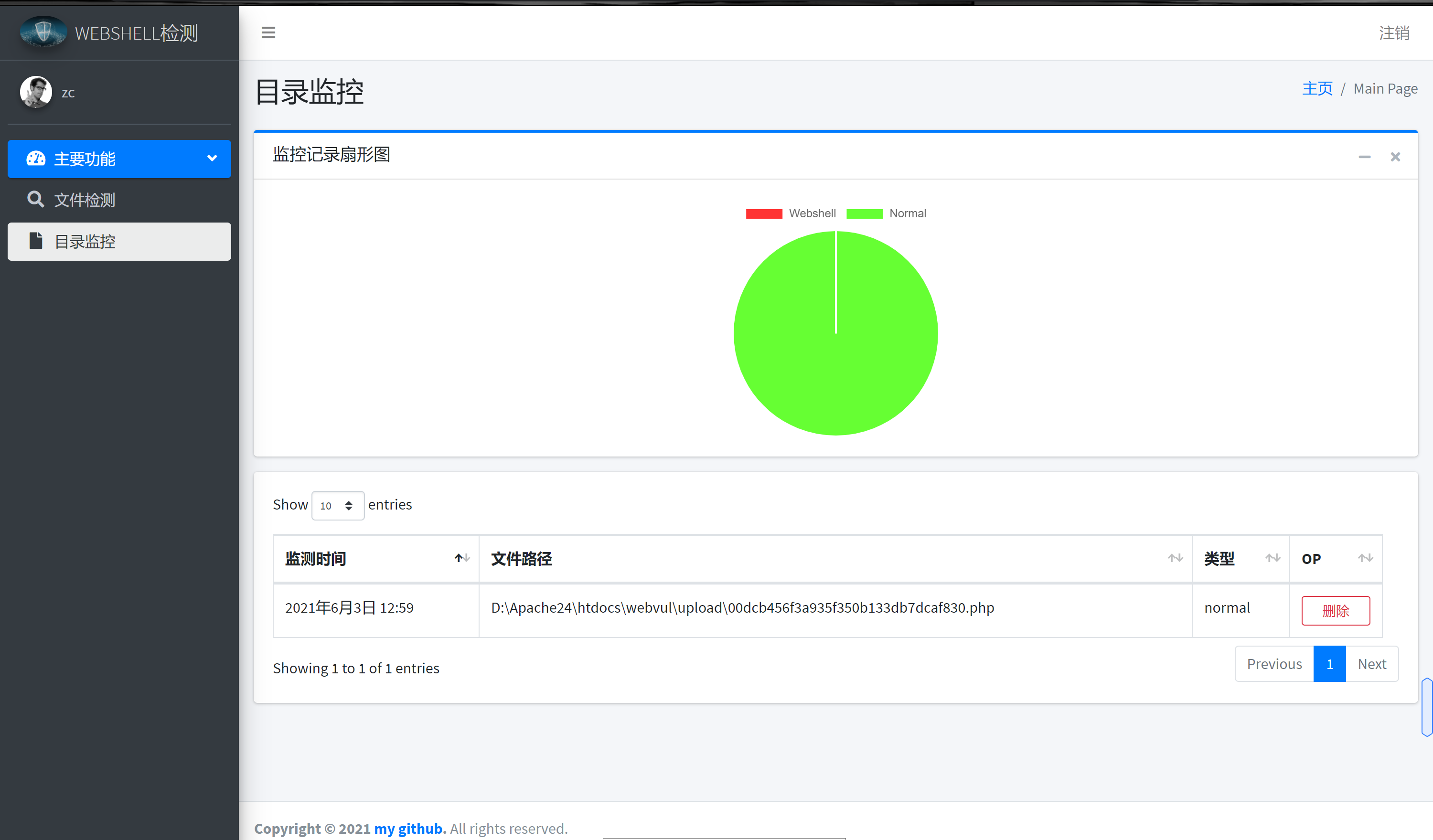This screenshot has width=1433, height=840.
Task: Sort by 文件路径 column arrows
Action: coord(1176,558)
